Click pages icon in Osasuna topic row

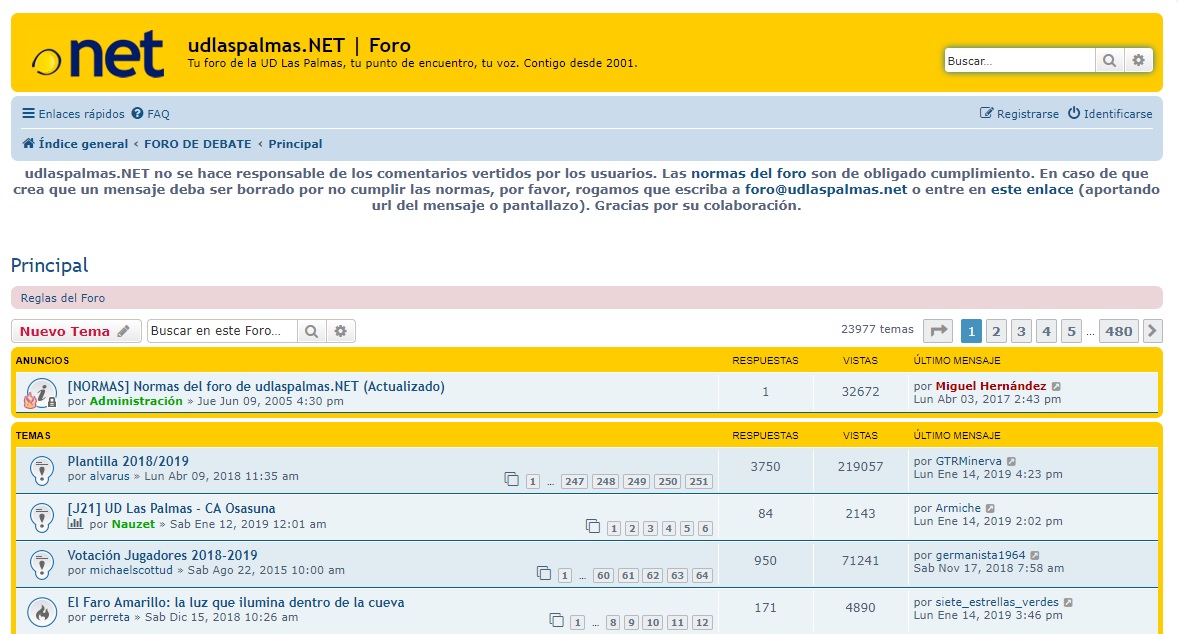[x=593, y=527]
